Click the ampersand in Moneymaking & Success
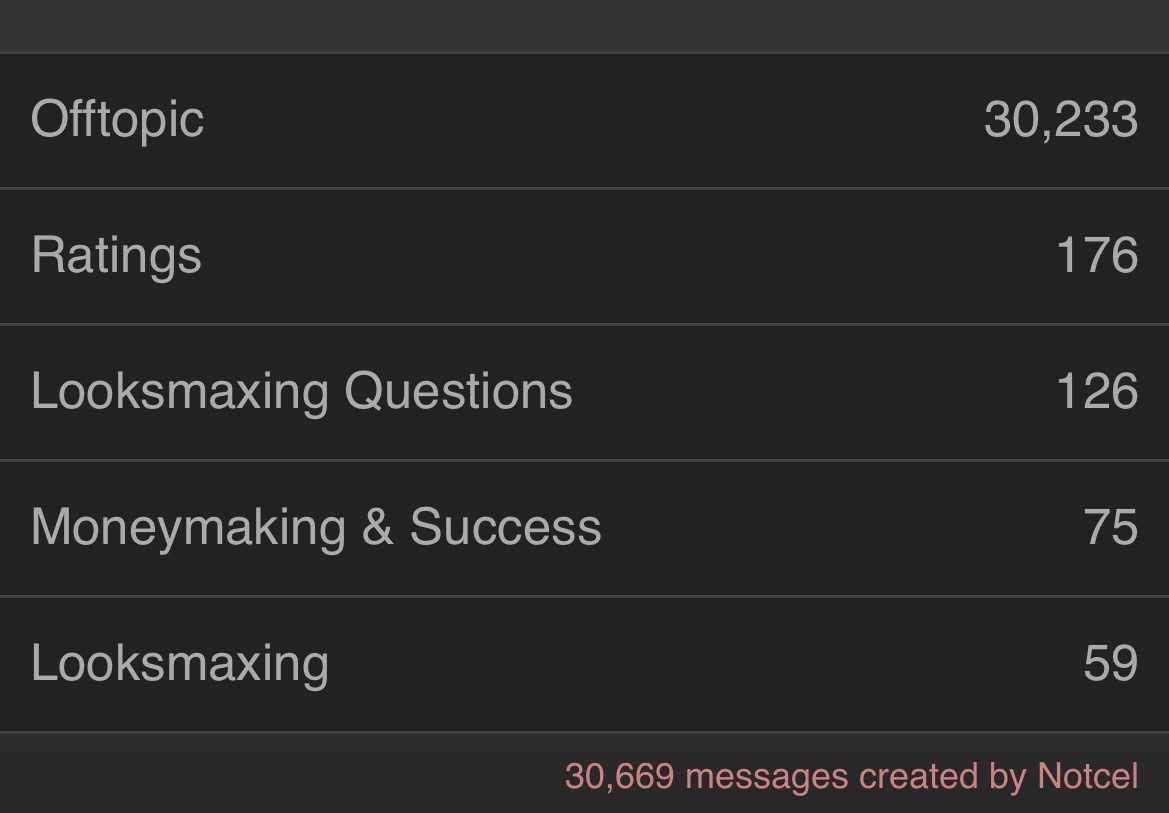The height and width of the screenshot is (813, 1169). click(377, 527)
